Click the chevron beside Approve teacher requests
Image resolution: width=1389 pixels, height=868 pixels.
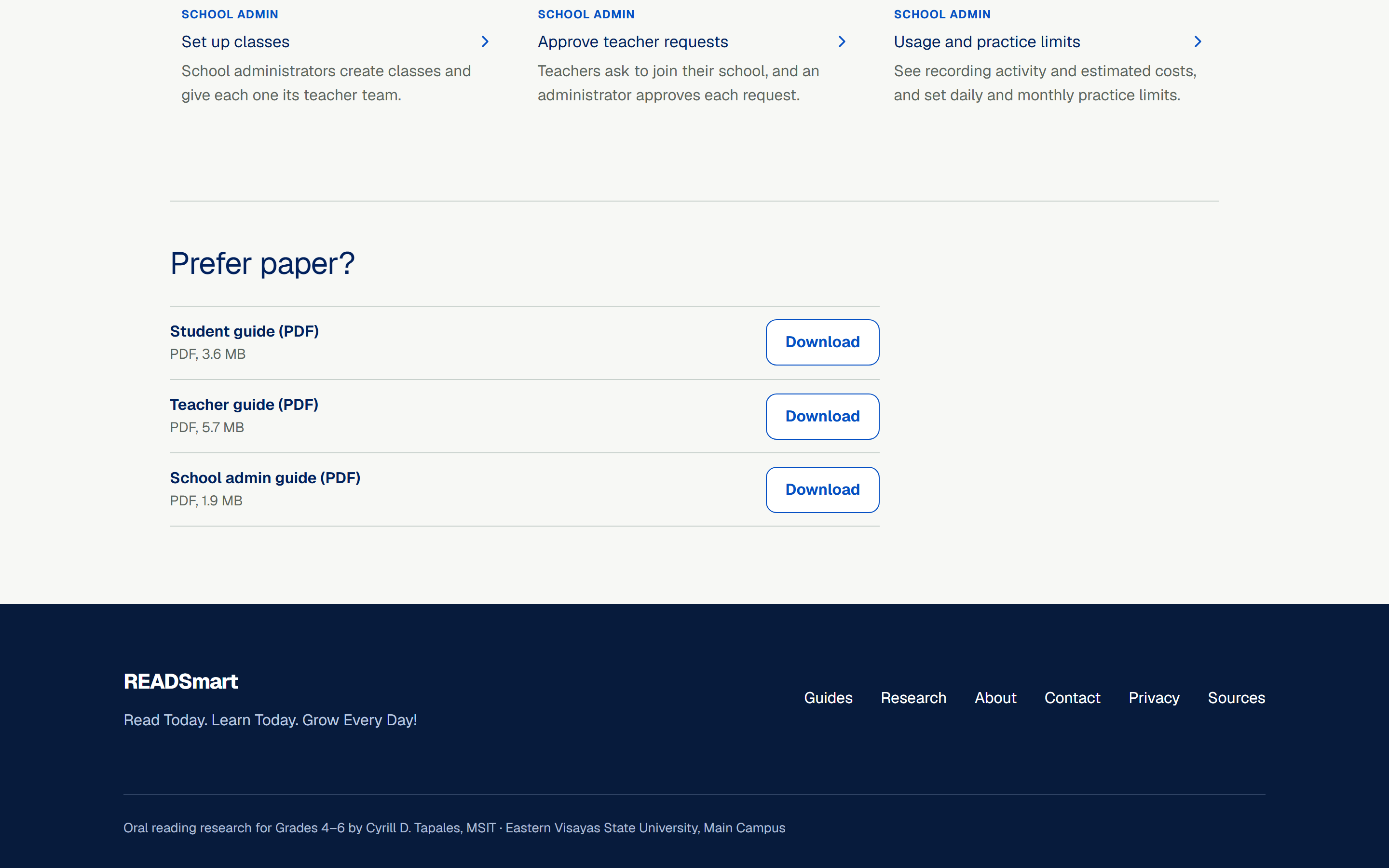click(842, 41)
